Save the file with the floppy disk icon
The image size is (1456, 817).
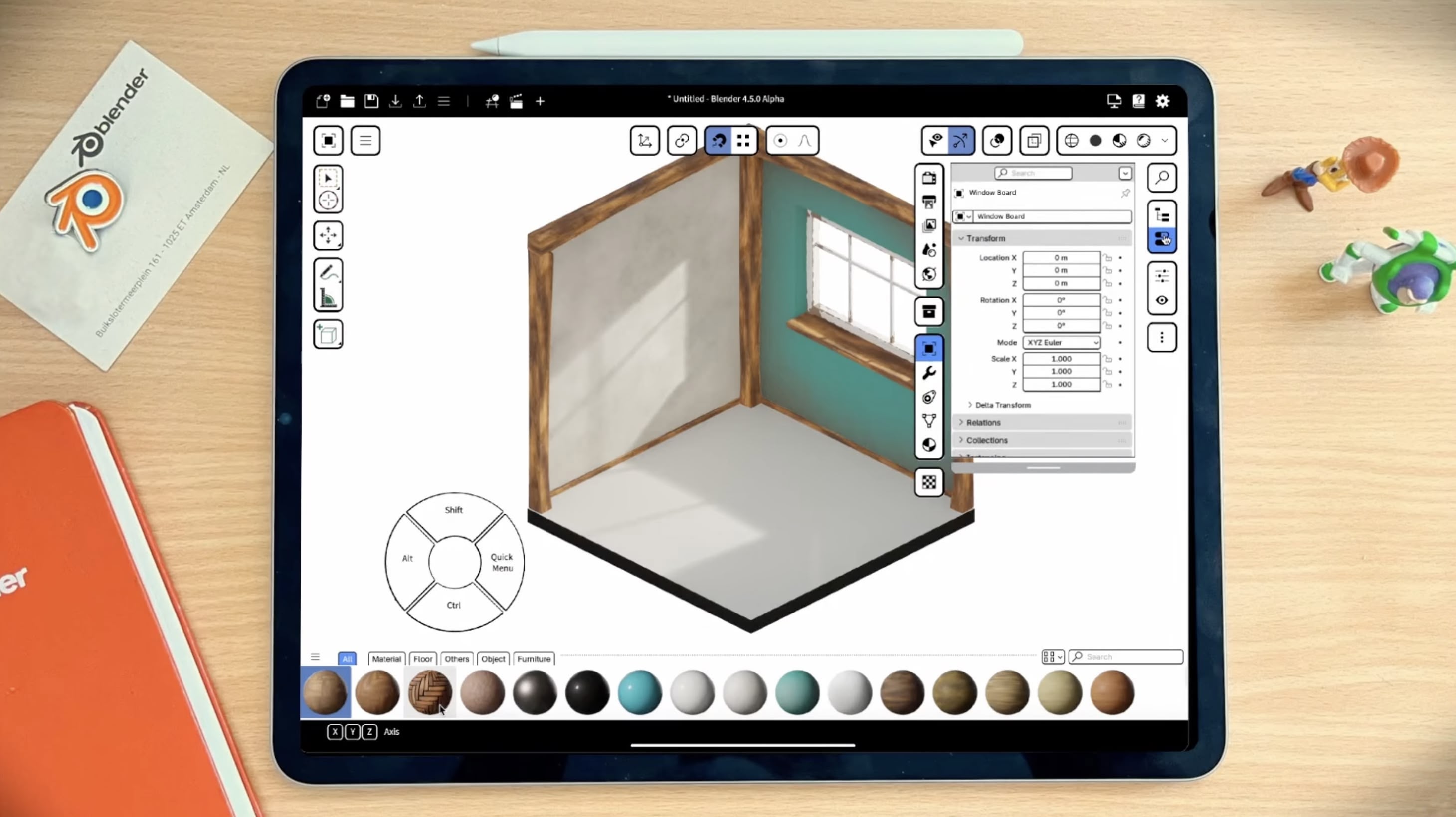click(x=371, y=101)
